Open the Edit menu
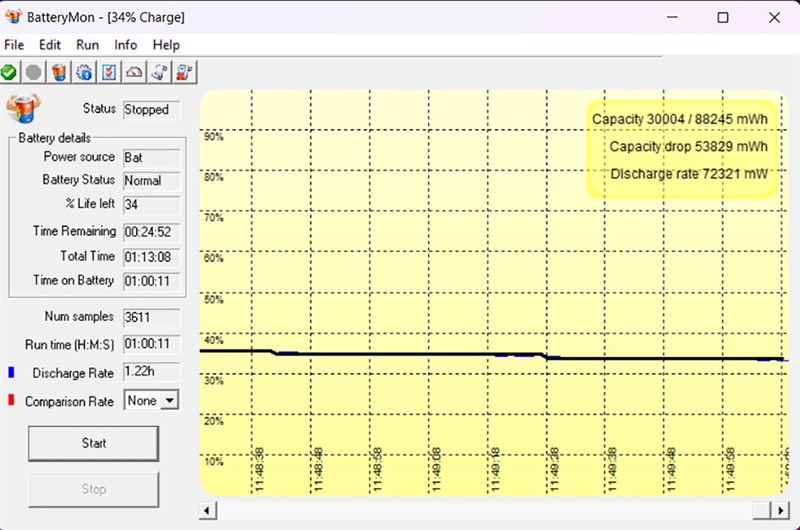Screen dimensions: 800x530 [50, 45]
